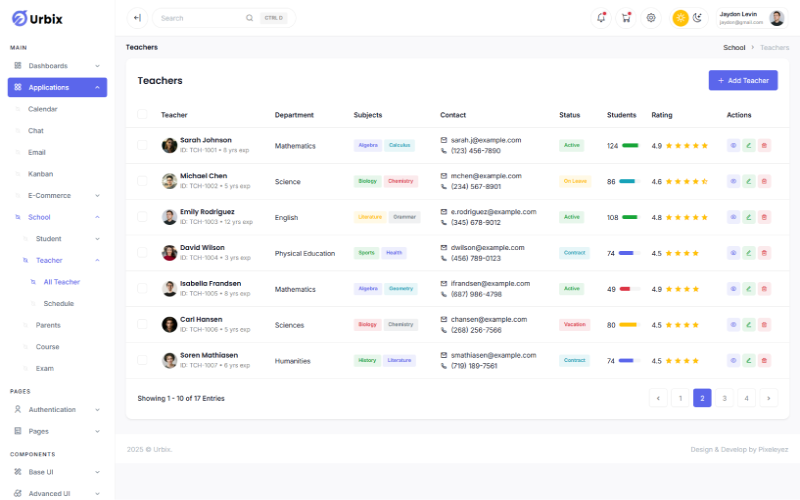Go to page 3 of entries
Viewport: 800px width, 500px height.
[x=724, y=398]
